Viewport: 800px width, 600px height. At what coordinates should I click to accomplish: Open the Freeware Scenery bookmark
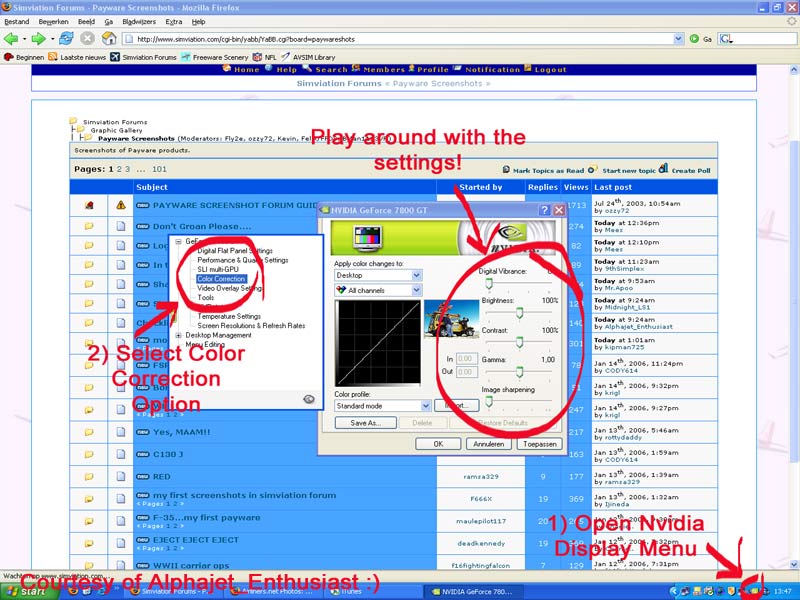pos(215,57)
